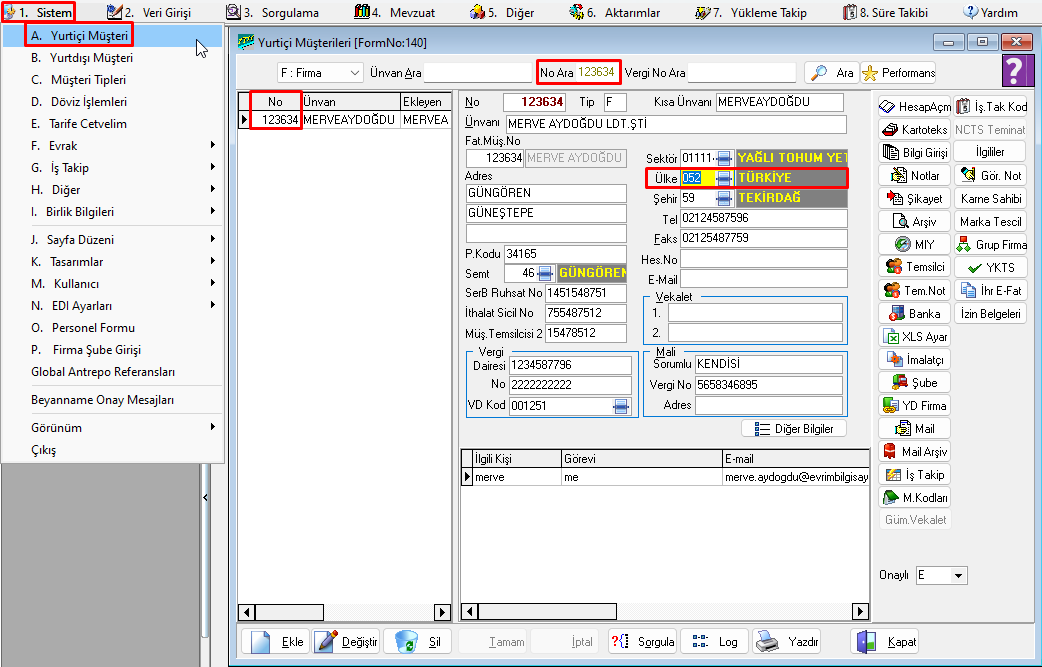Click the Diğer Bilgiler button

click(794, 429)
